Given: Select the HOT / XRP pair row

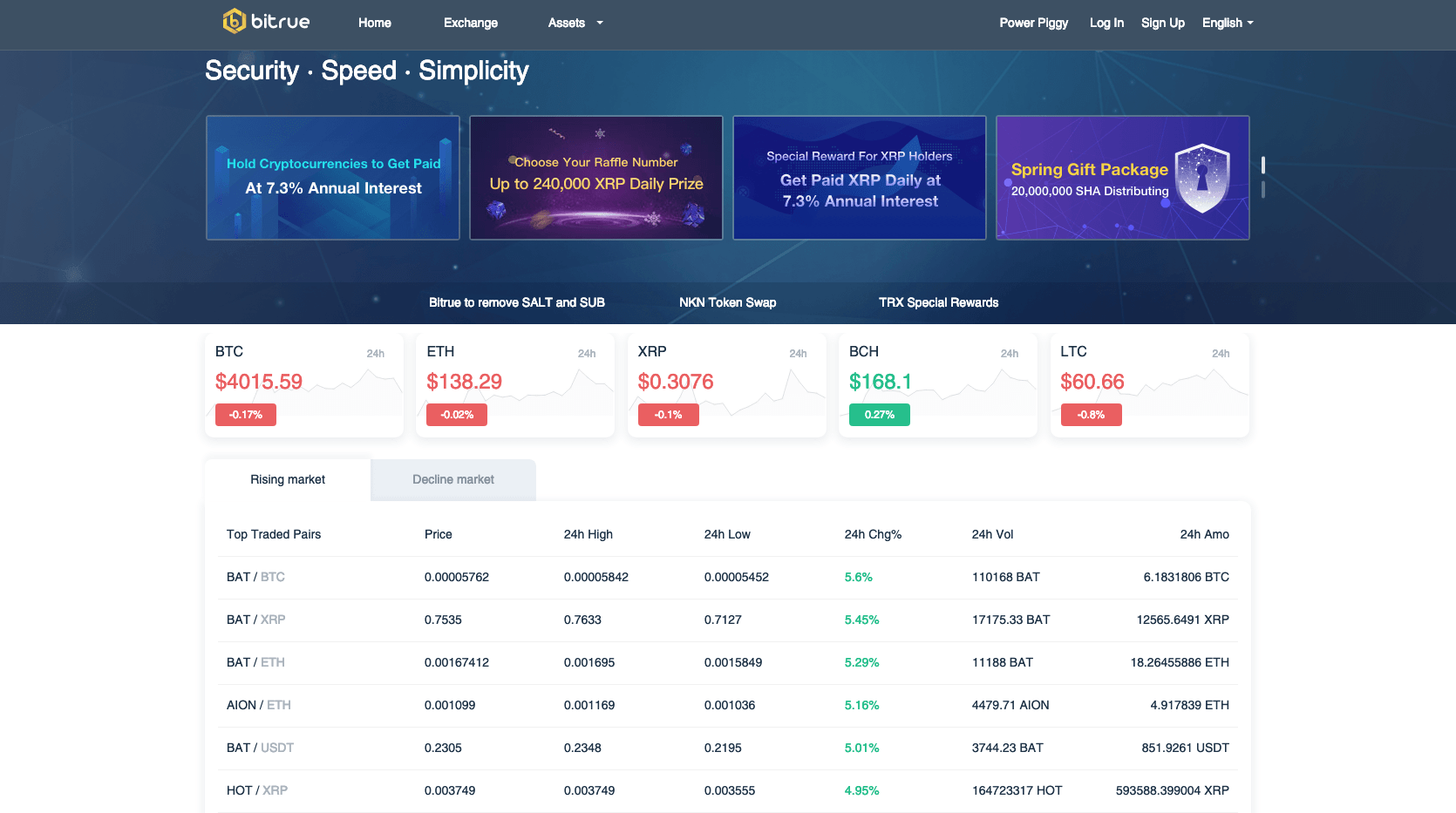Looking at the screenshot, I should [728, 790].
